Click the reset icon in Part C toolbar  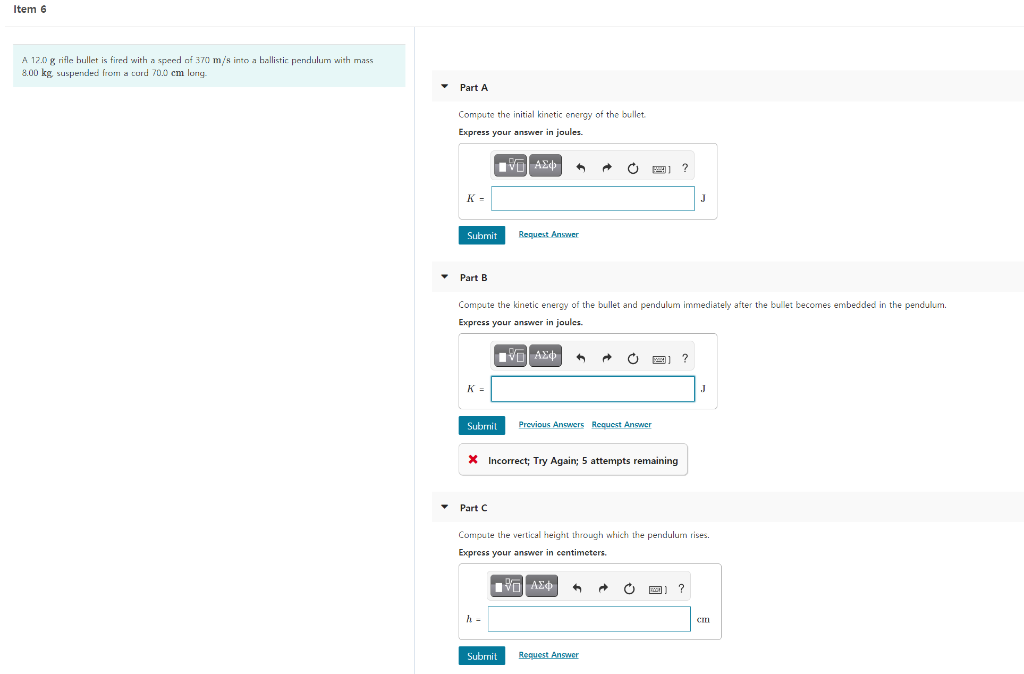[629, 588]
